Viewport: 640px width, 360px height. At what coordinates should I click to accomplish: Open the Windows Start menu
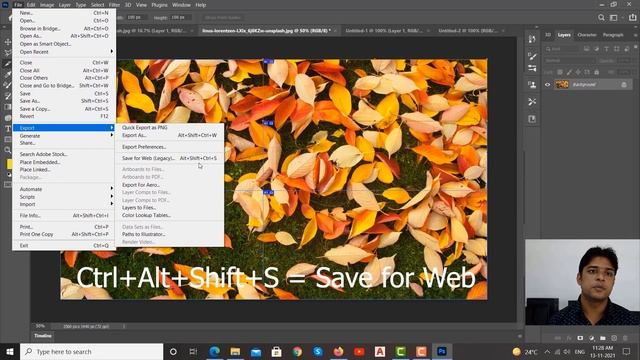10,351
